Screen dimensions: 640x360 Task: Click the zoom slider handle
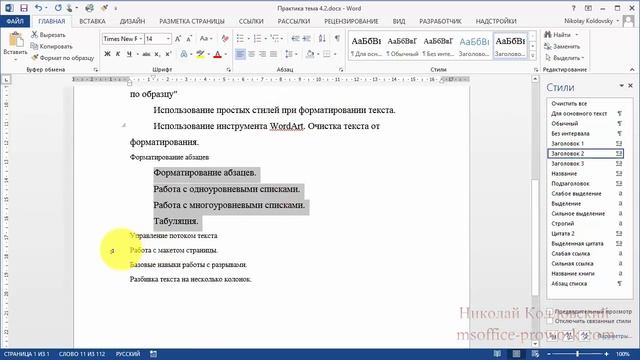pyautogui.click(x=577, y=354)
